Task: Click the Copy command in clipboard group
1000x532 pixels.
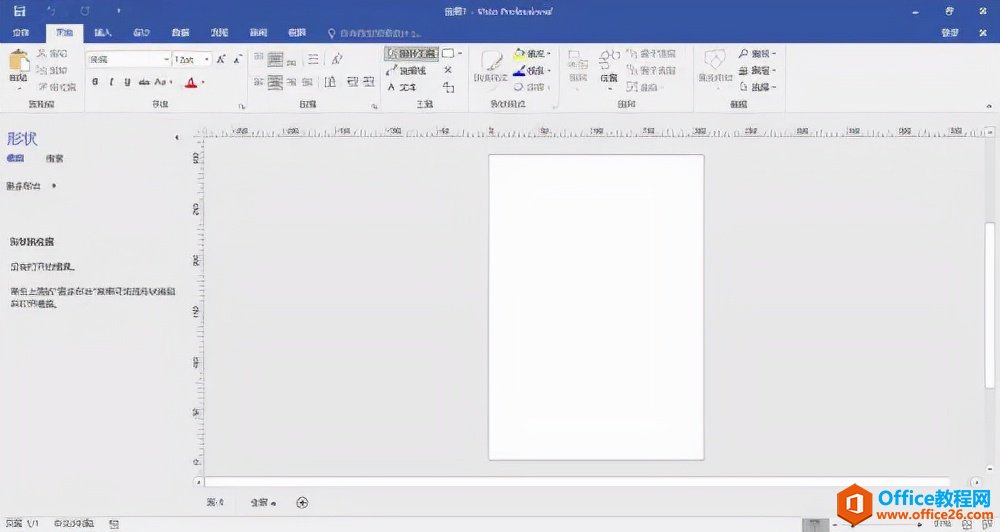Action: (52, 70)
